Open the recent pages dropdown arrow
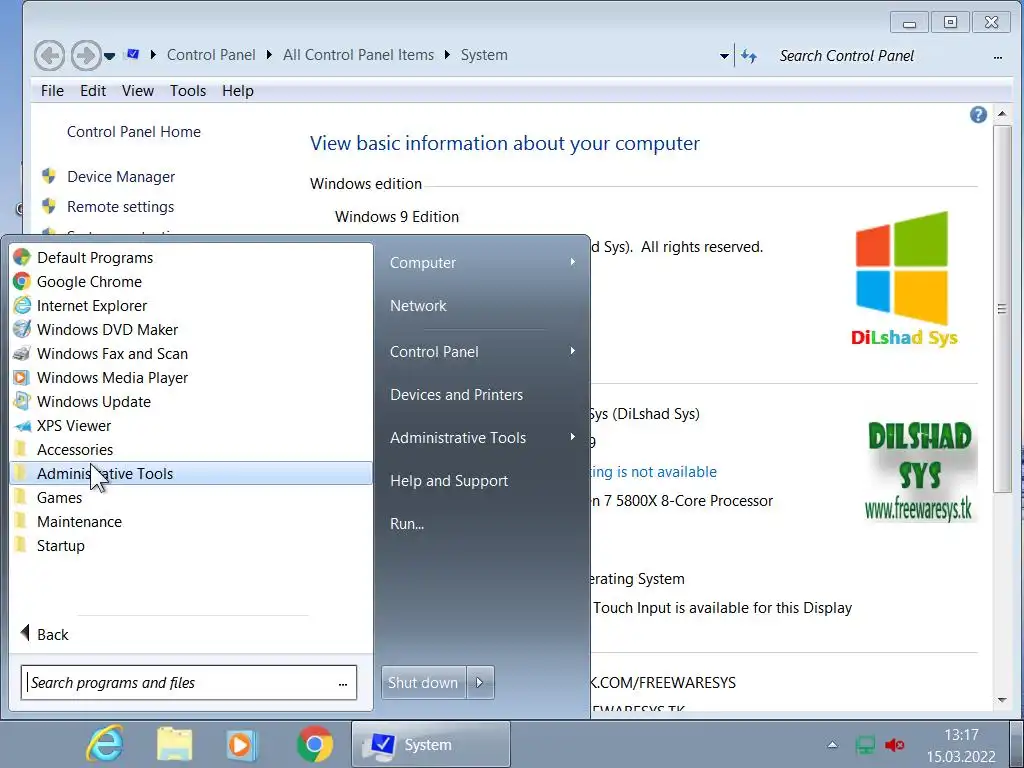Image resolution: width=1024 pixels, height=768 pixels. [110, 56]
